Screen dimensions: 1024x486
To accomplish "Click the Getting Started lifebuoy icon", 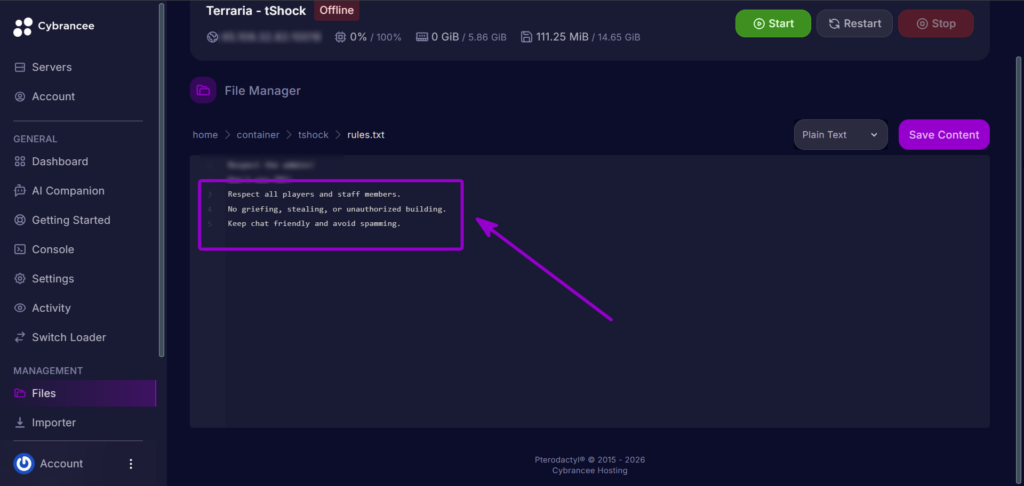I will point(20,220).
